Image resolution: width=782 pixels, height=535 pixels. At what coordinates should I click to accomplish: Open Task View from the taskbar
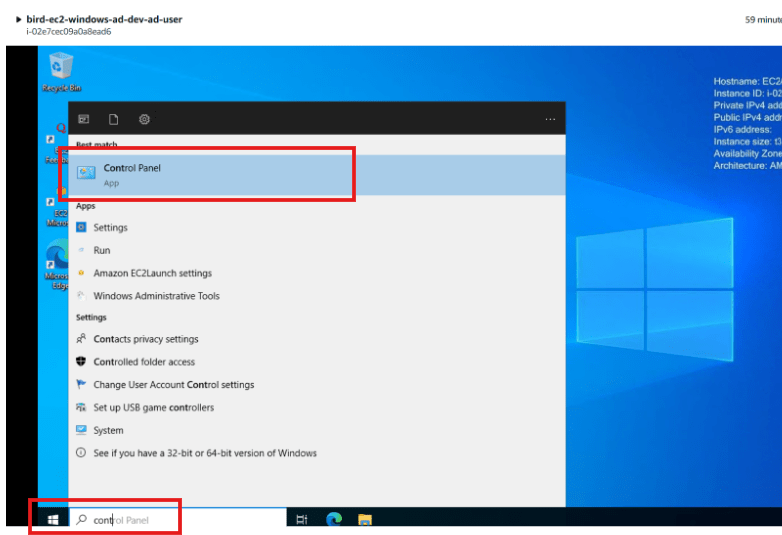[302, 520]
